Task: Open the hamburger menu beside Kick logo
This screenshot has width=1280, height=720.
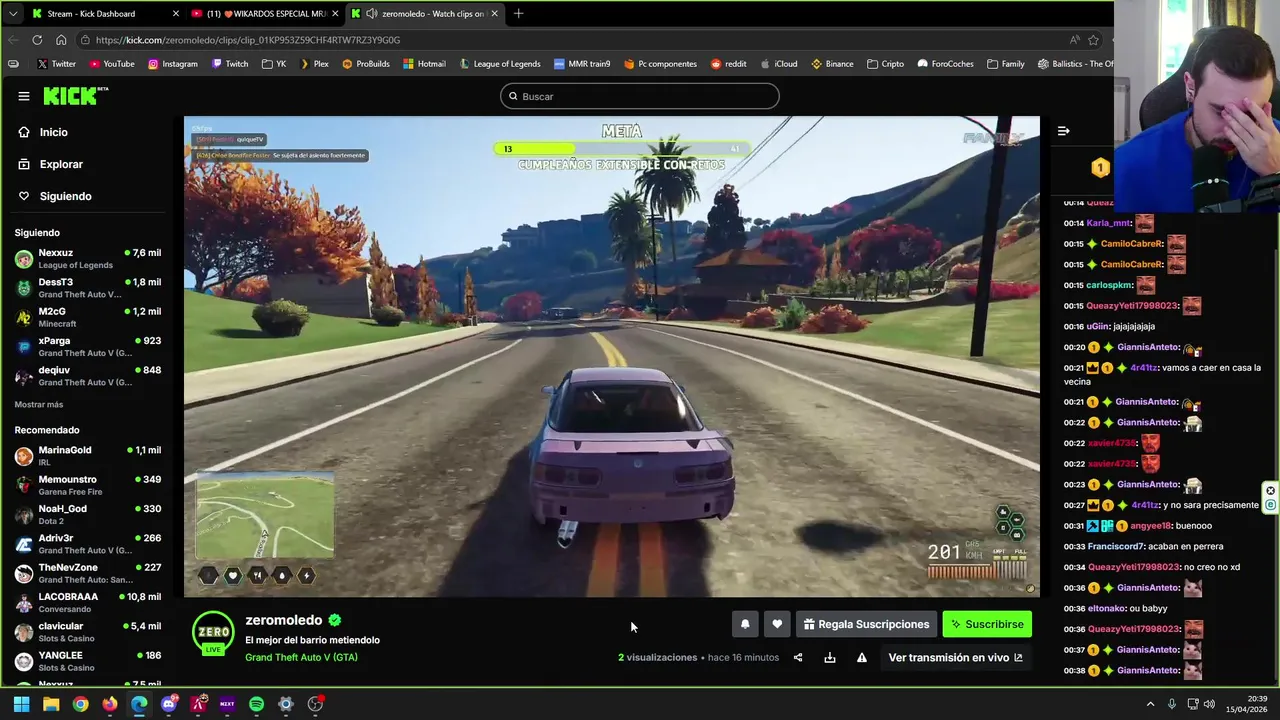Action: point(24,96)
